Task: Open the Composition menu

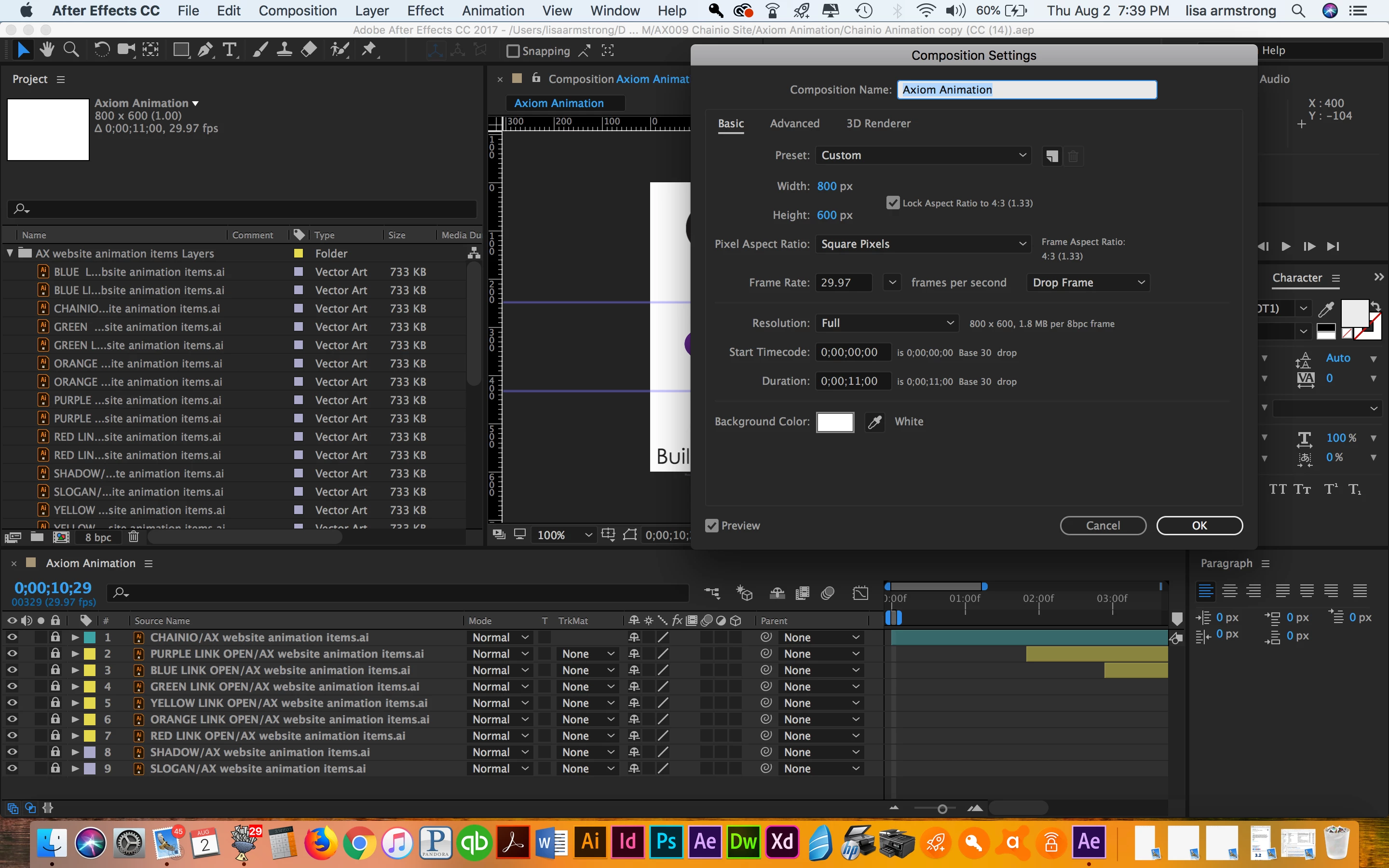Action: [297, 11]
